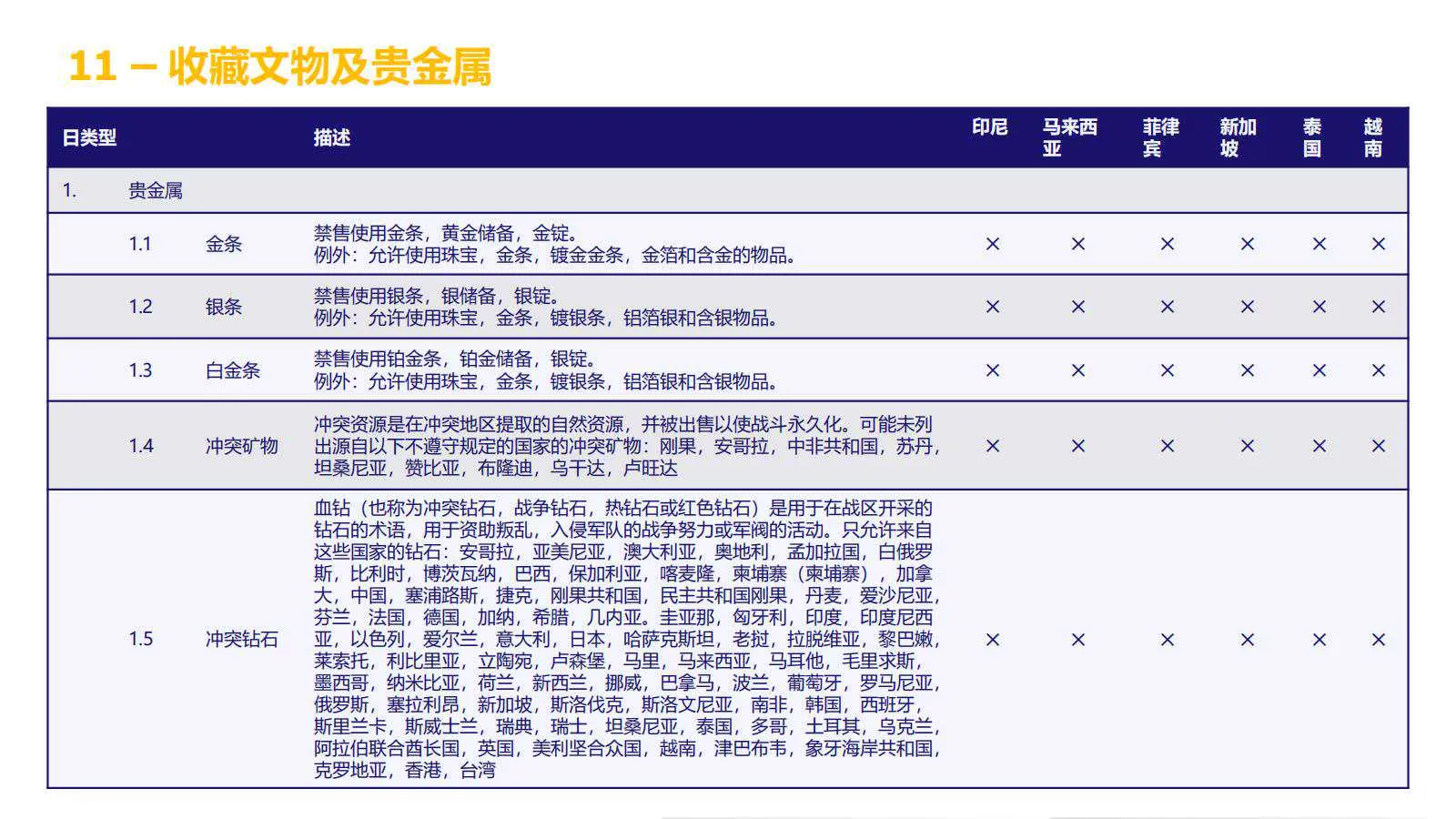Click the 泰国 column header
Image resolution: width=1456 pixels, height=819 pixels.
tap(1316, 136)
